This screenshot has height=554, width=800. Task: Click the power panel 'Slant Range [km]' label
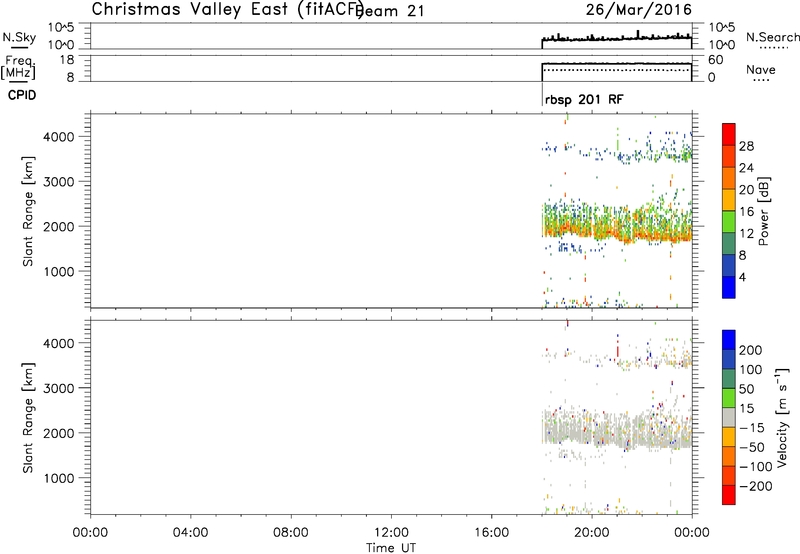point(28,211)
